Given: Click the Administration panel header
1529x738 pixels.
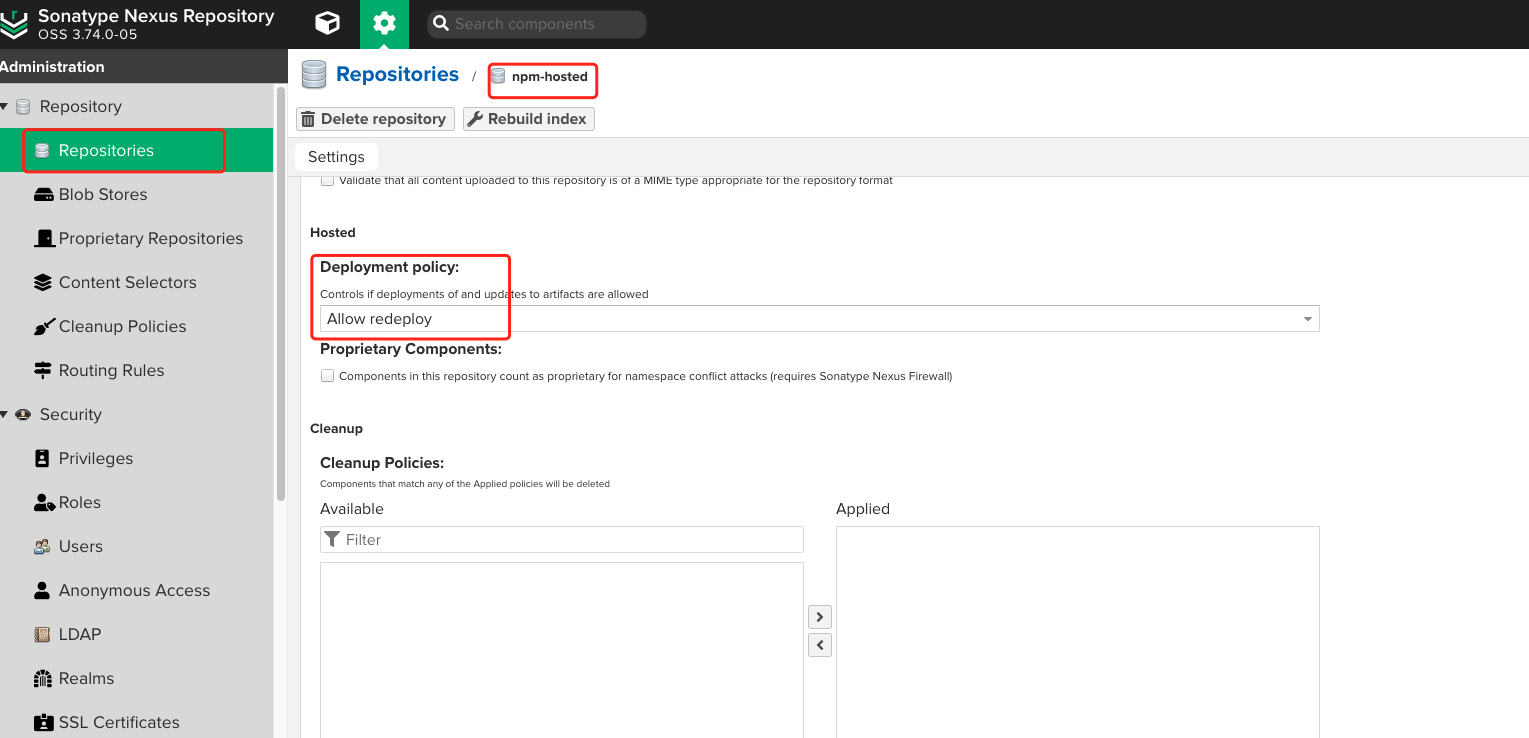Looking at the screenshot, I should tap(143, 67).
